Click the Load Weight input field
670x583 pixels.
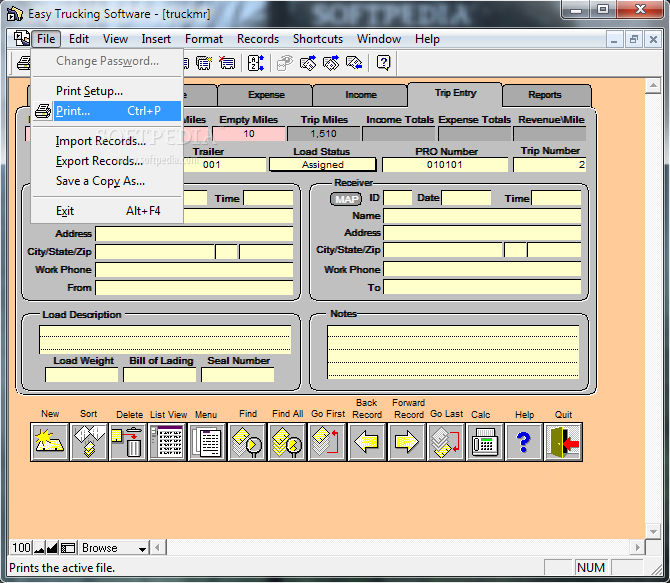pos(82,375)
